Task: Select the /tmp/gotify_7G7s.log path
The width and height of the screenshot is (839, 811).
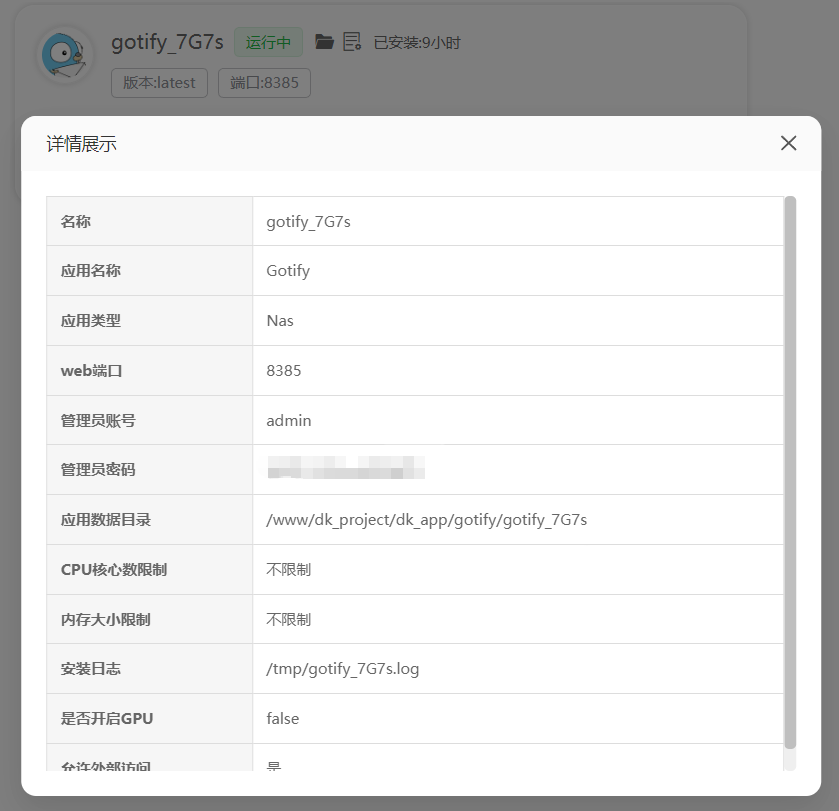Action: tap(342, 669)
